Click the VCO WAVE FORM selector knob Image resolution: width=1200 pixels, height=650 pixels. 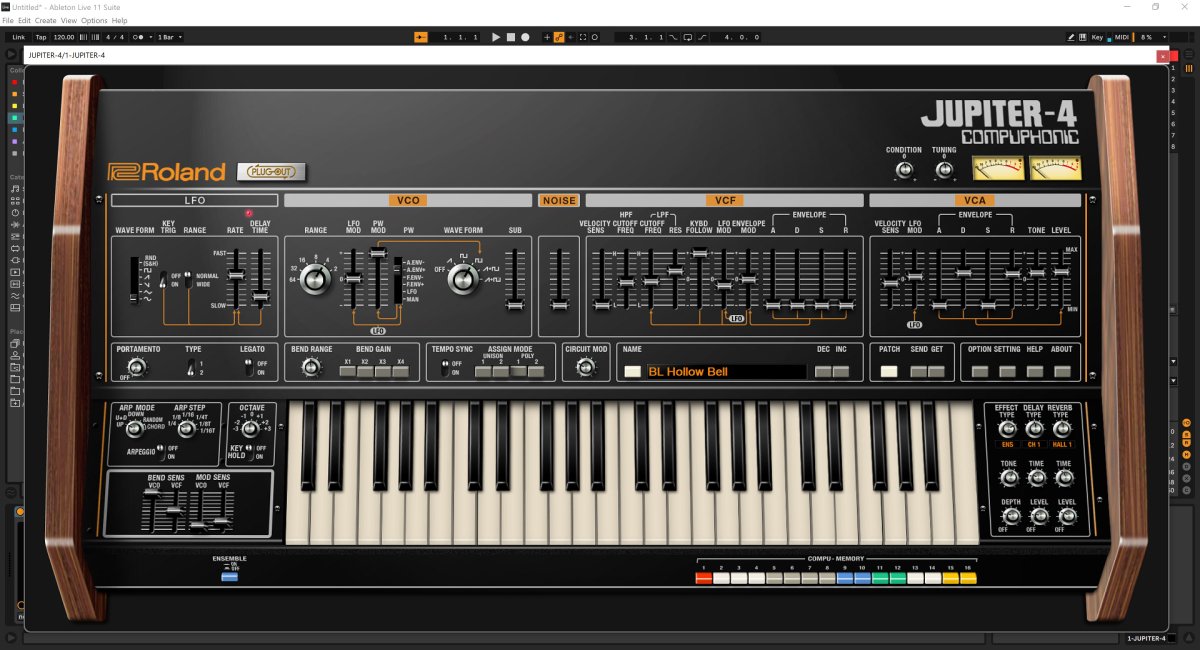(x=462, y=280)
